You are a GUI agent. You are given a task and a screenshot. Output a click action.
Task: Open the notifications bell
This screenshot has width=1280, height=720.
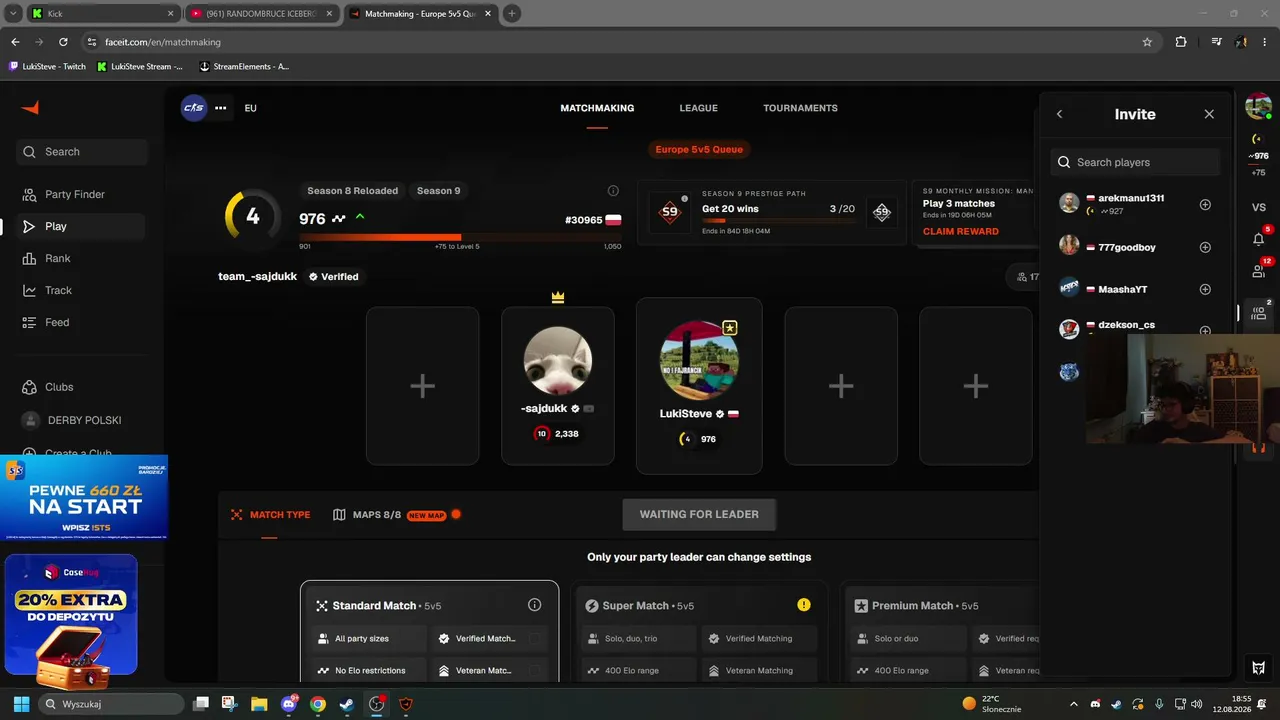(1259, 239)
